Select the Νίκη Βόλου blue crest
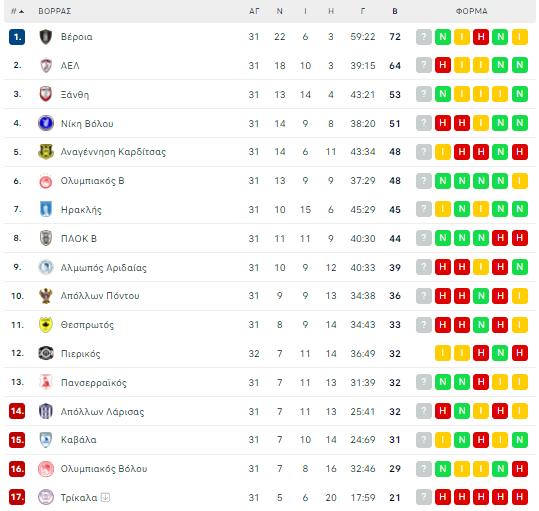 (x=46, y=123)
